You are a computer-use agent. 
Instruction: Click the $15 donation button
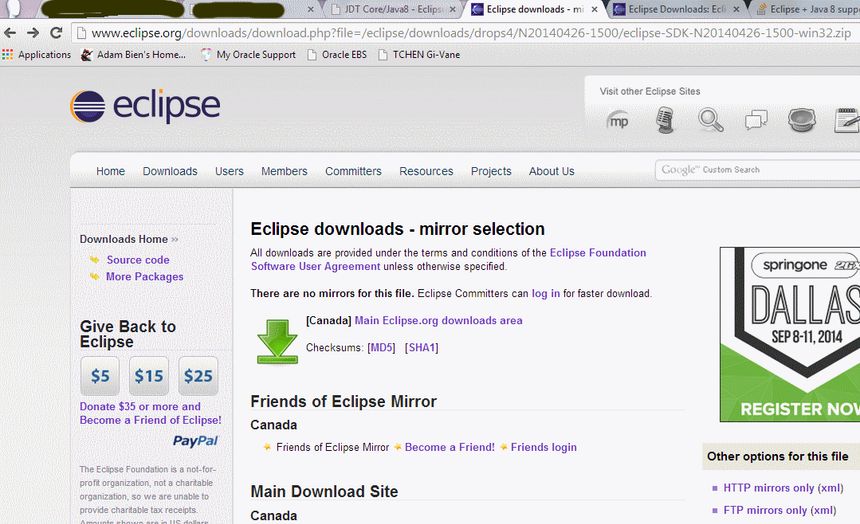coord(149,376)
